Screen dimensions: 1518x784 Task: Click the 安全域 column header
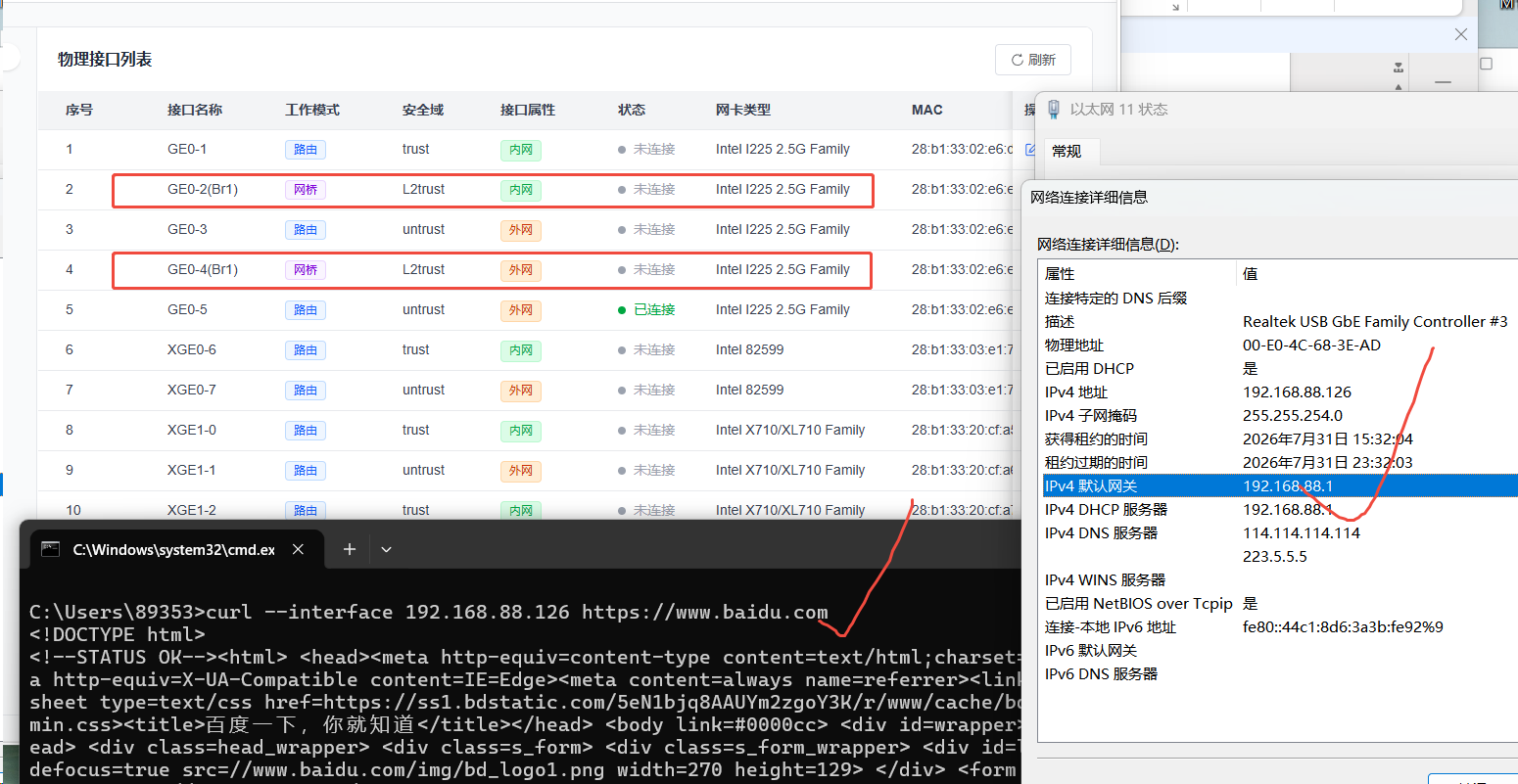coord(423,110)
